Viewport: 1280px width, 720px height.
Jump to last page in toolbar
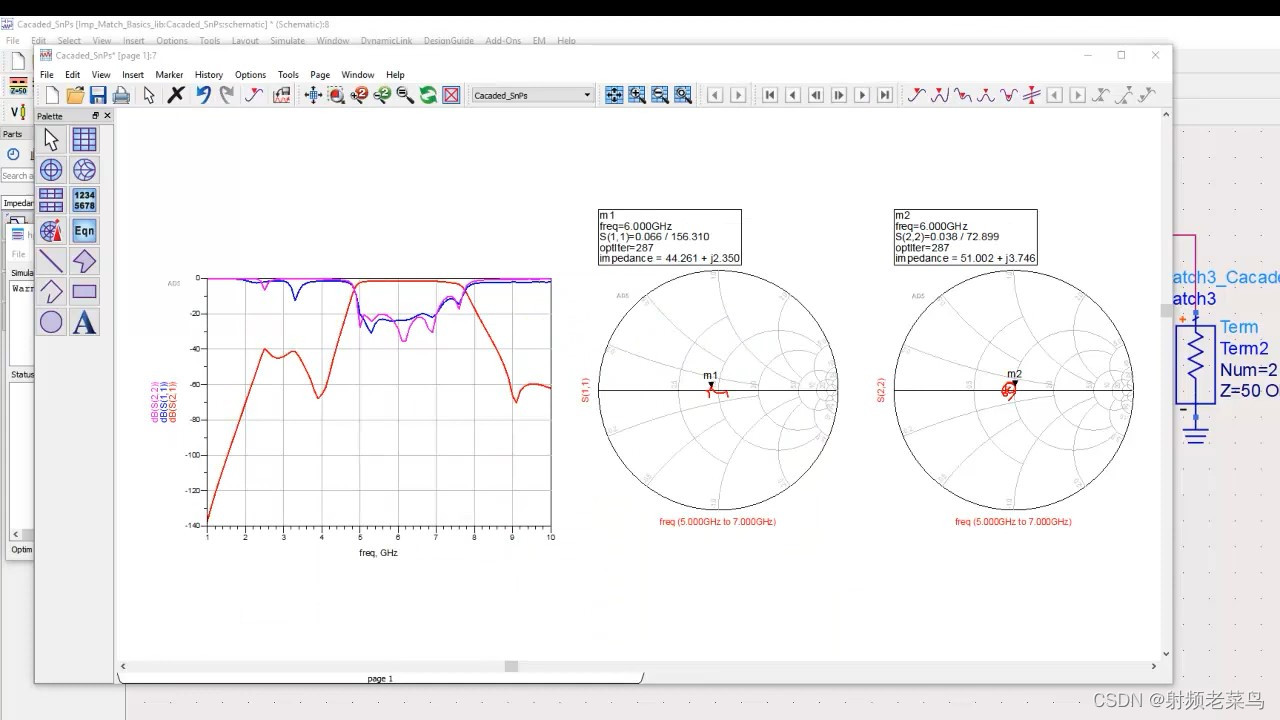885,95
